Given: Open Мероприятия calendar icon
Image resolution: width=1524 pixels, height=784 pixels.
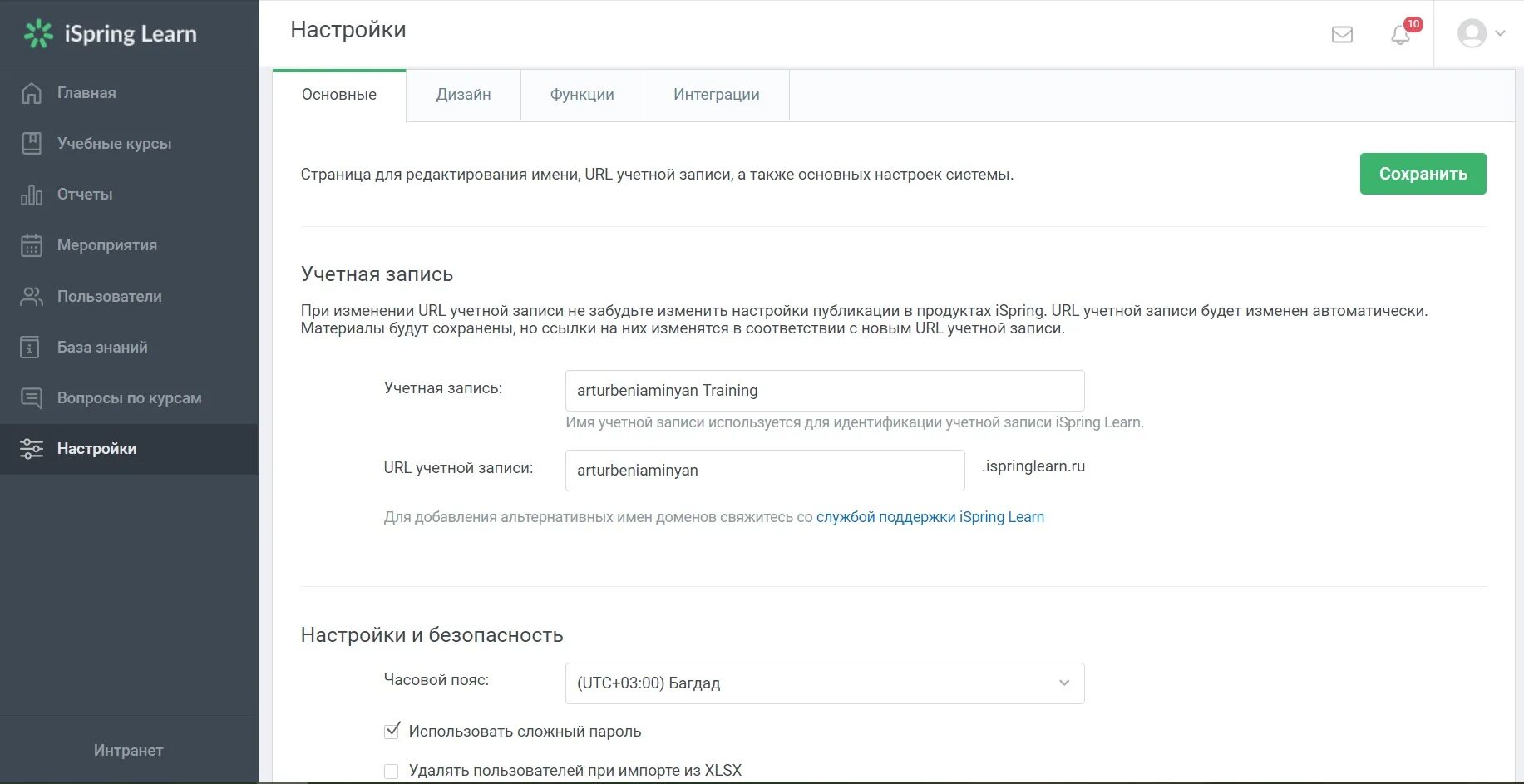Looking at the screenshot, I should coord(32,245).
